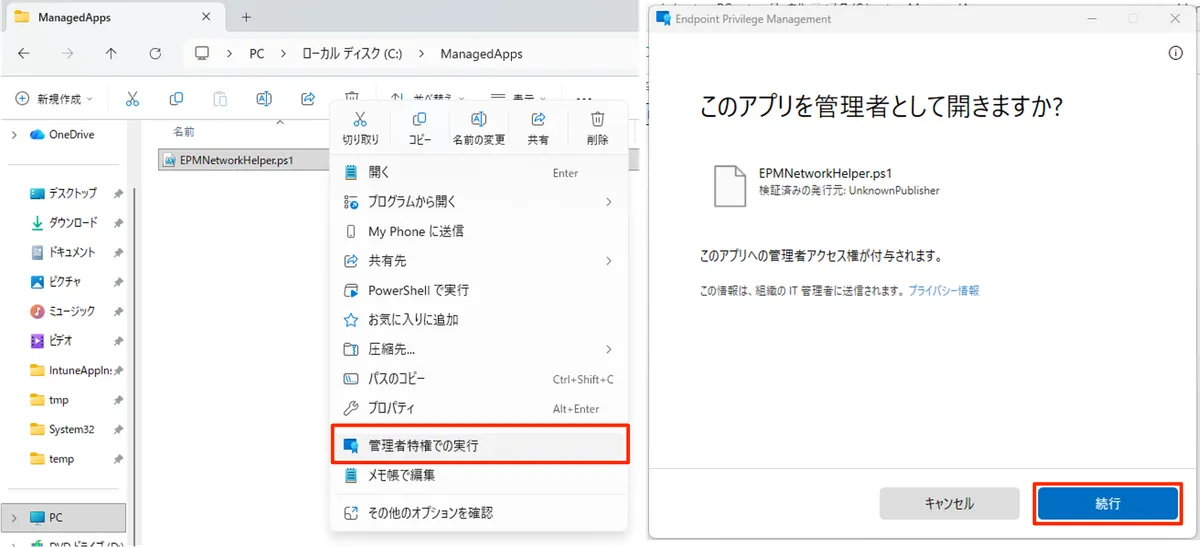
Task: Click 名前の変更 in the context menu top row
Action: coord(479,129)
